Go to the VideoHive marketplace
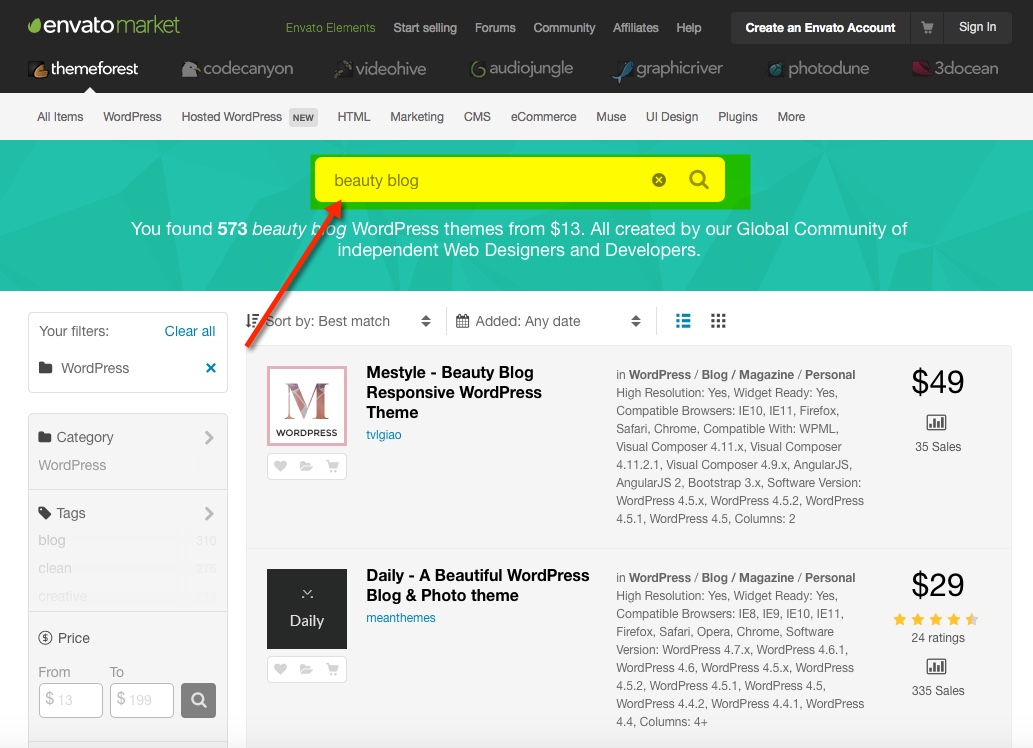1033x748 pixels. [x=380, y=69]
